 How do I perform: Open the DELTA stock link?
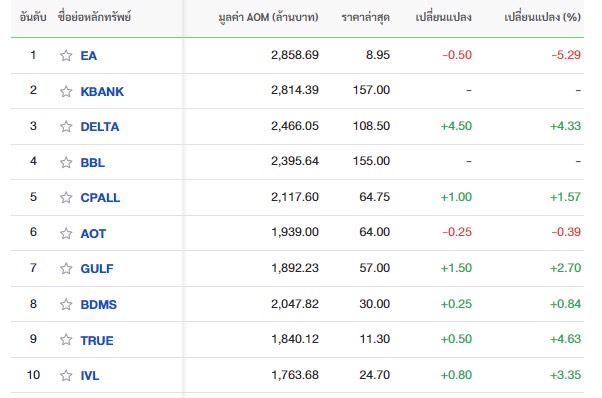100,127
